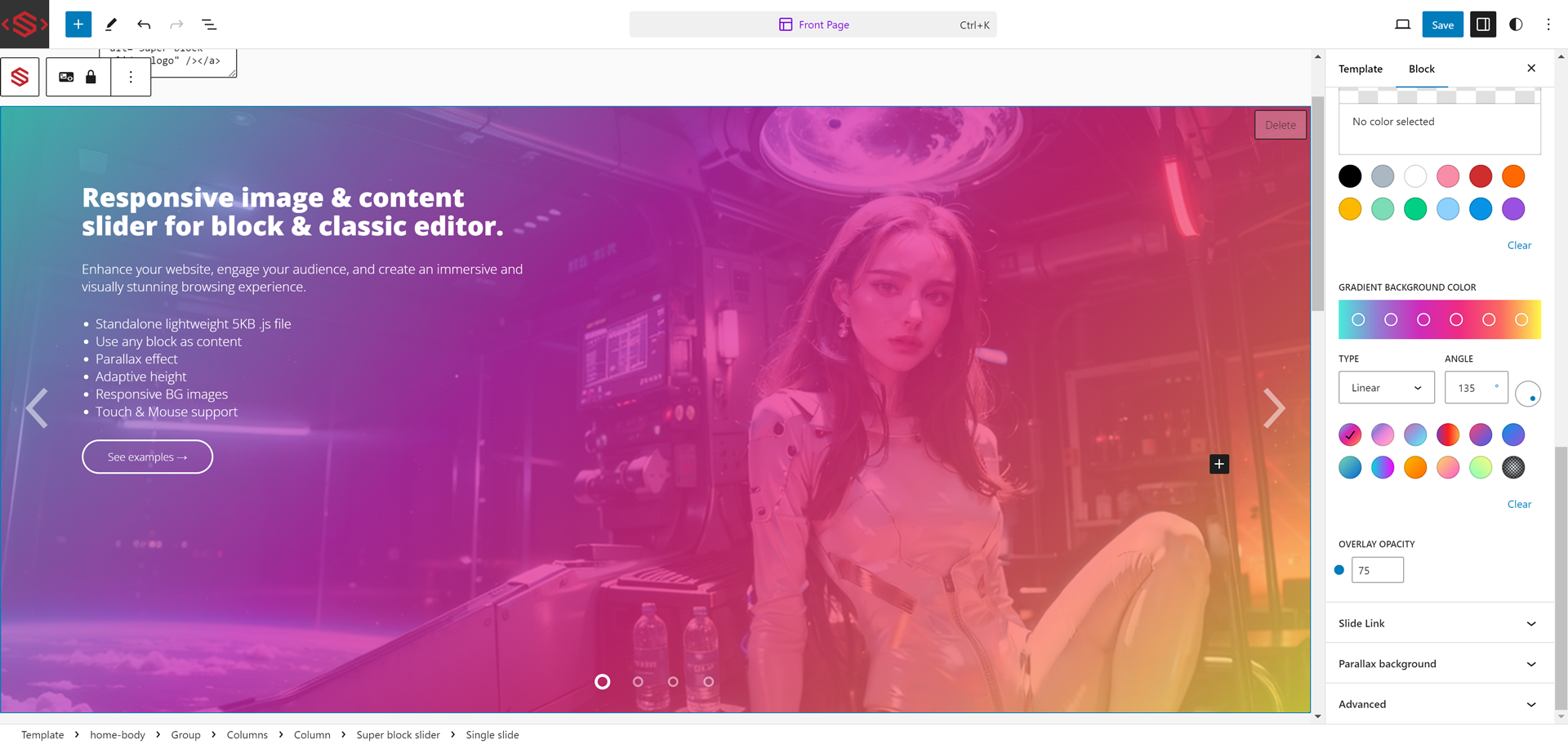Select fourth slide pagination dot

point(708,682)
